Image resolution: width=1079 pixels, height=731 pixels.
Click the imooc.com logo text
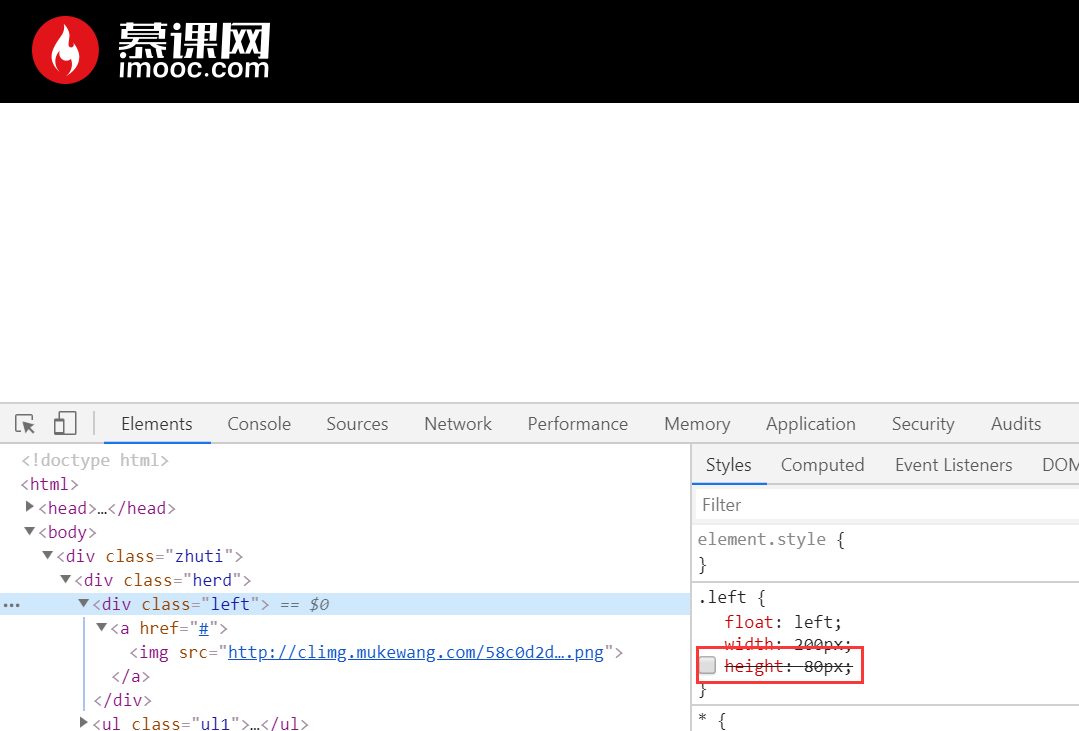click(x=194, y=68)
